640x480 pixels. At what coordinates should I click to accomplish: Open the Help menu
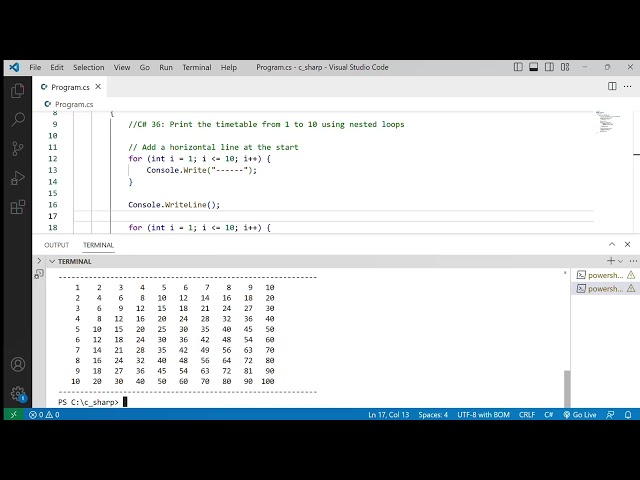[x=229, y=67]
